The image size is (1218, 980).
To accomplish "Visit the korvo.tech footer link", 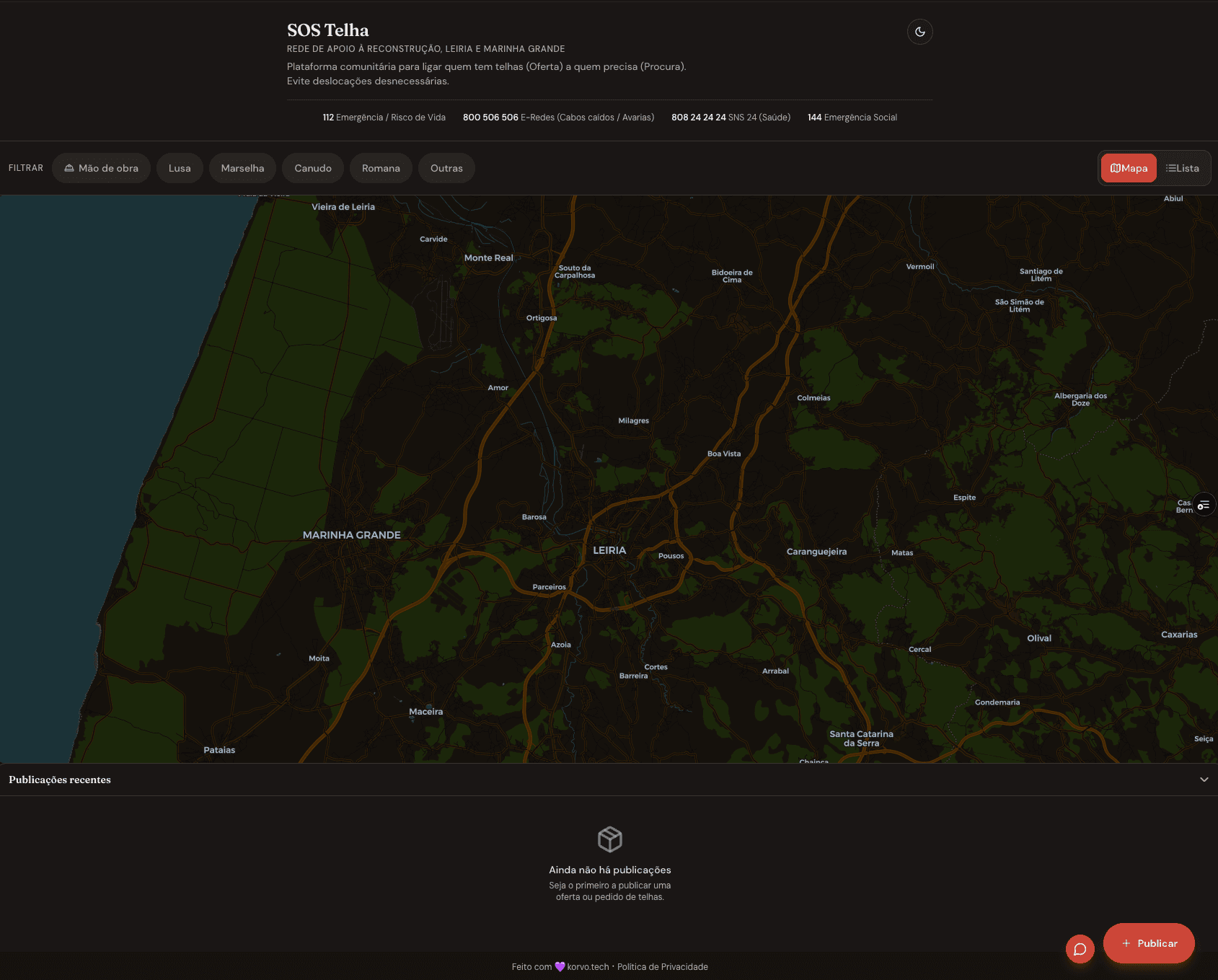I will point(588,967).
